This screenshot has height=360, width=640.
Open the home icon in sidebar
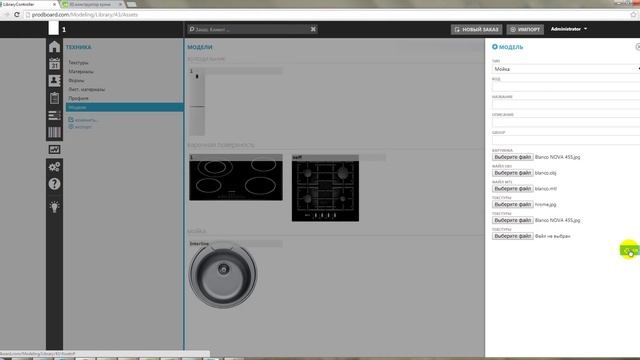[54, 47]
